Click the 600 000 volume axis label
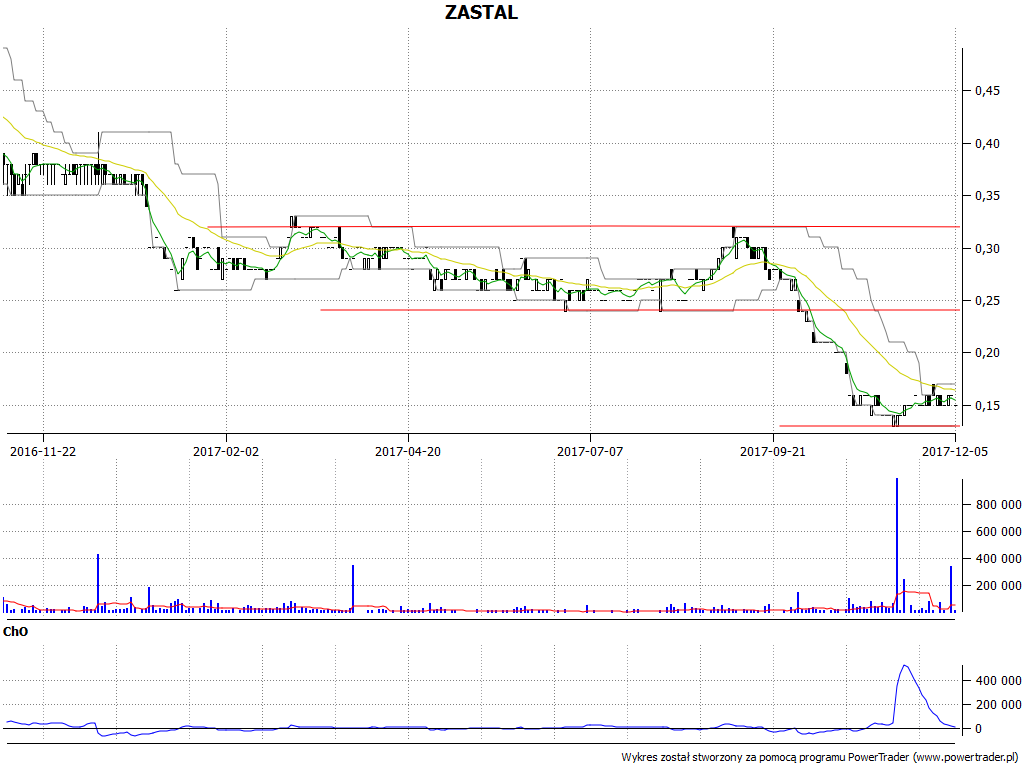Viewport: 1024px width, 768px height. 999,532
